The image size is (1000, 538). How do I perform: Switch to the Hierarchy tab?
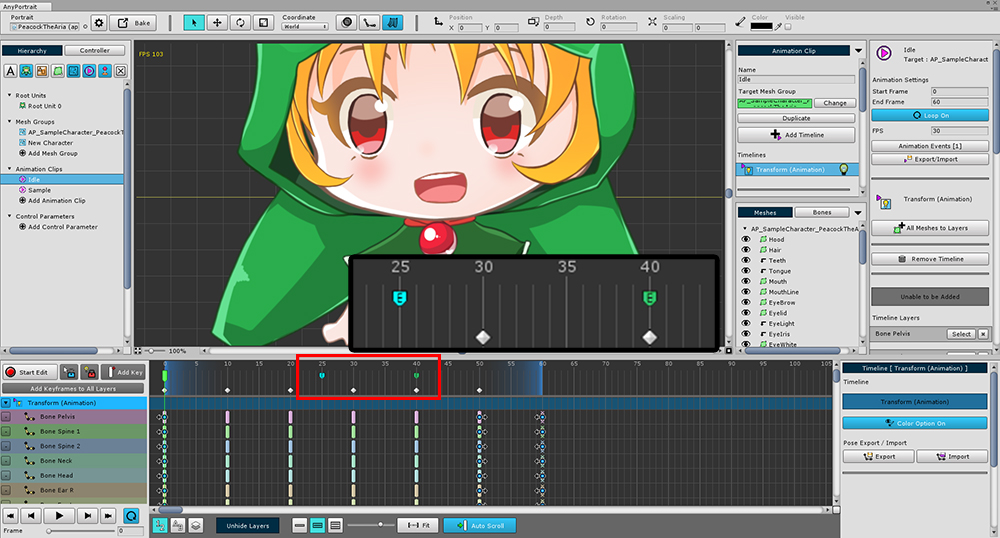[x=32, y=50]
